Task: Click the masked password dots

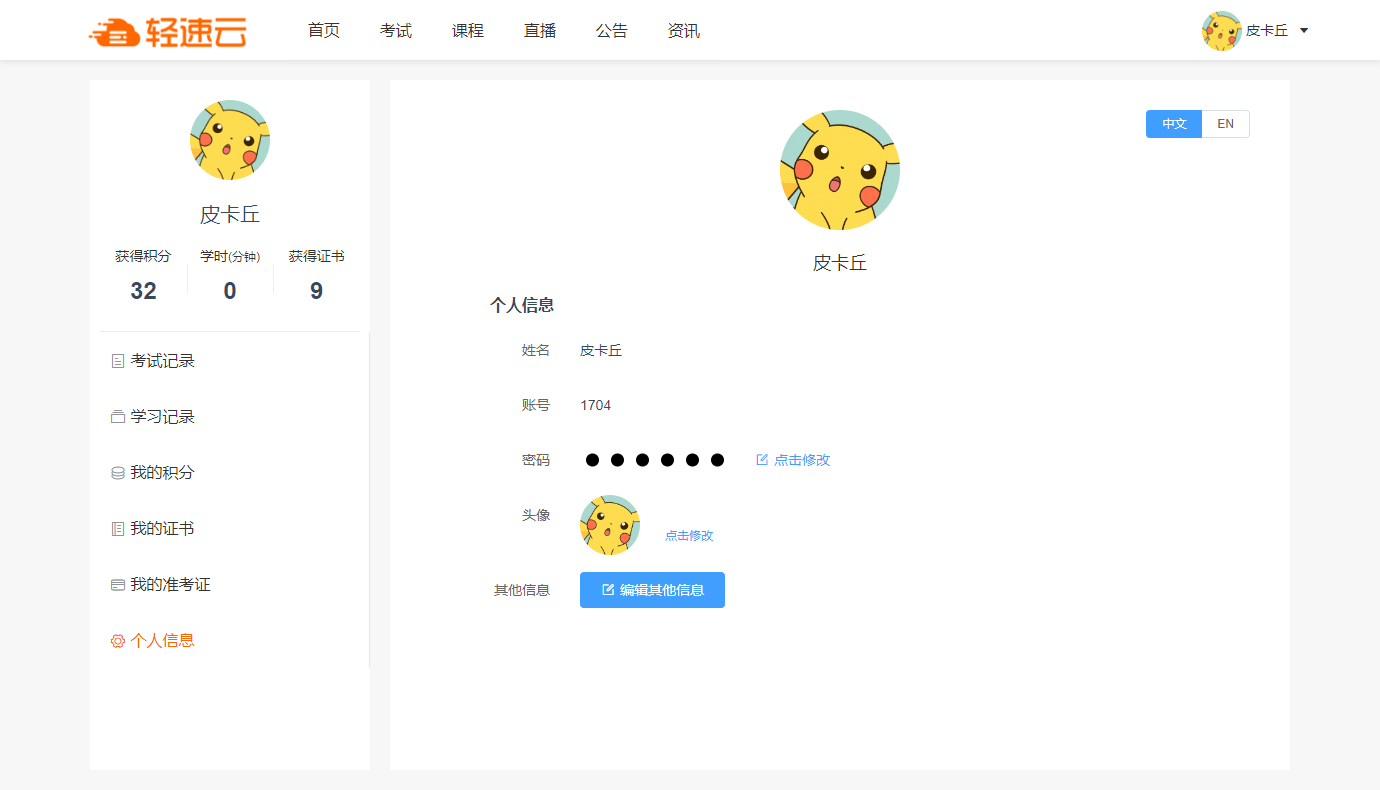Action: coord(655,460)
